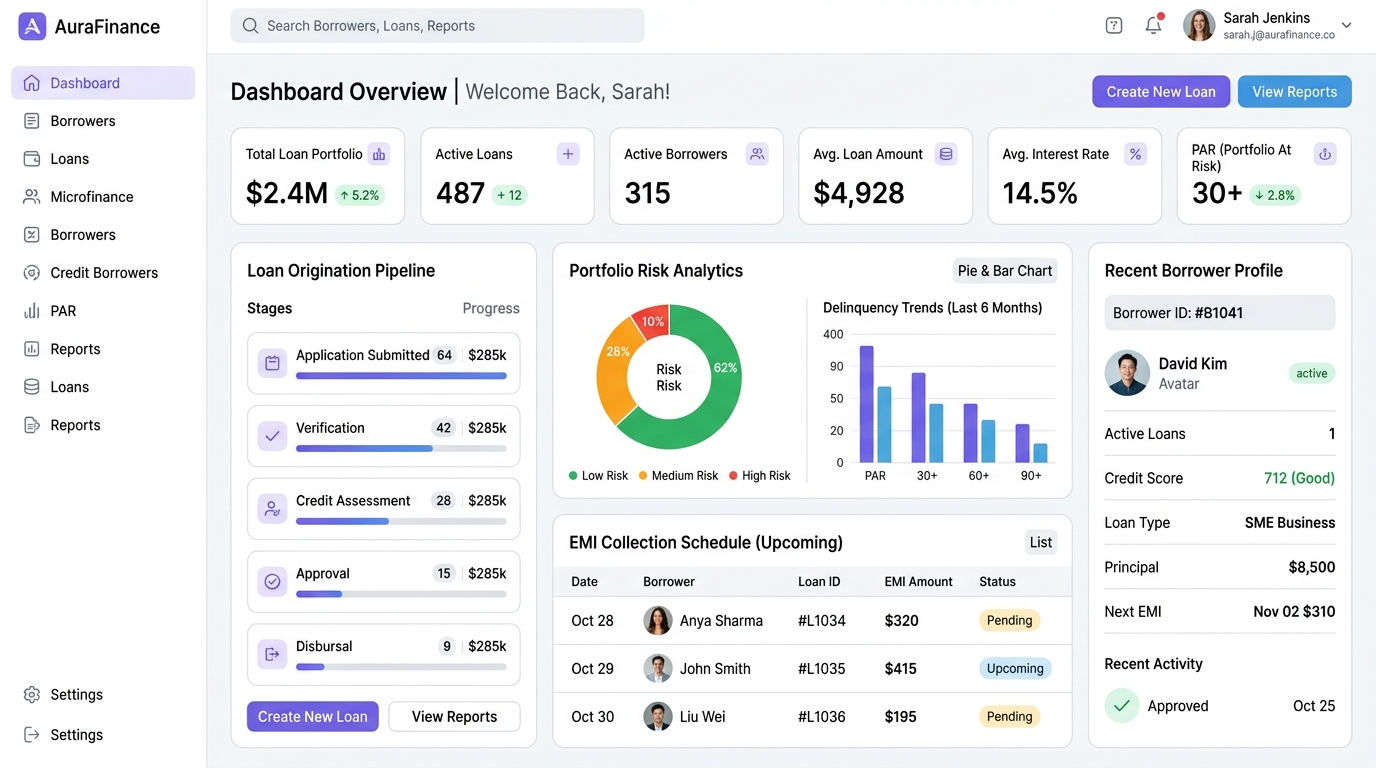Click View Reports in the Loan Origination Pipeline panel
Viewport: 1376px width, 768px height.
[x=454, y=716]
